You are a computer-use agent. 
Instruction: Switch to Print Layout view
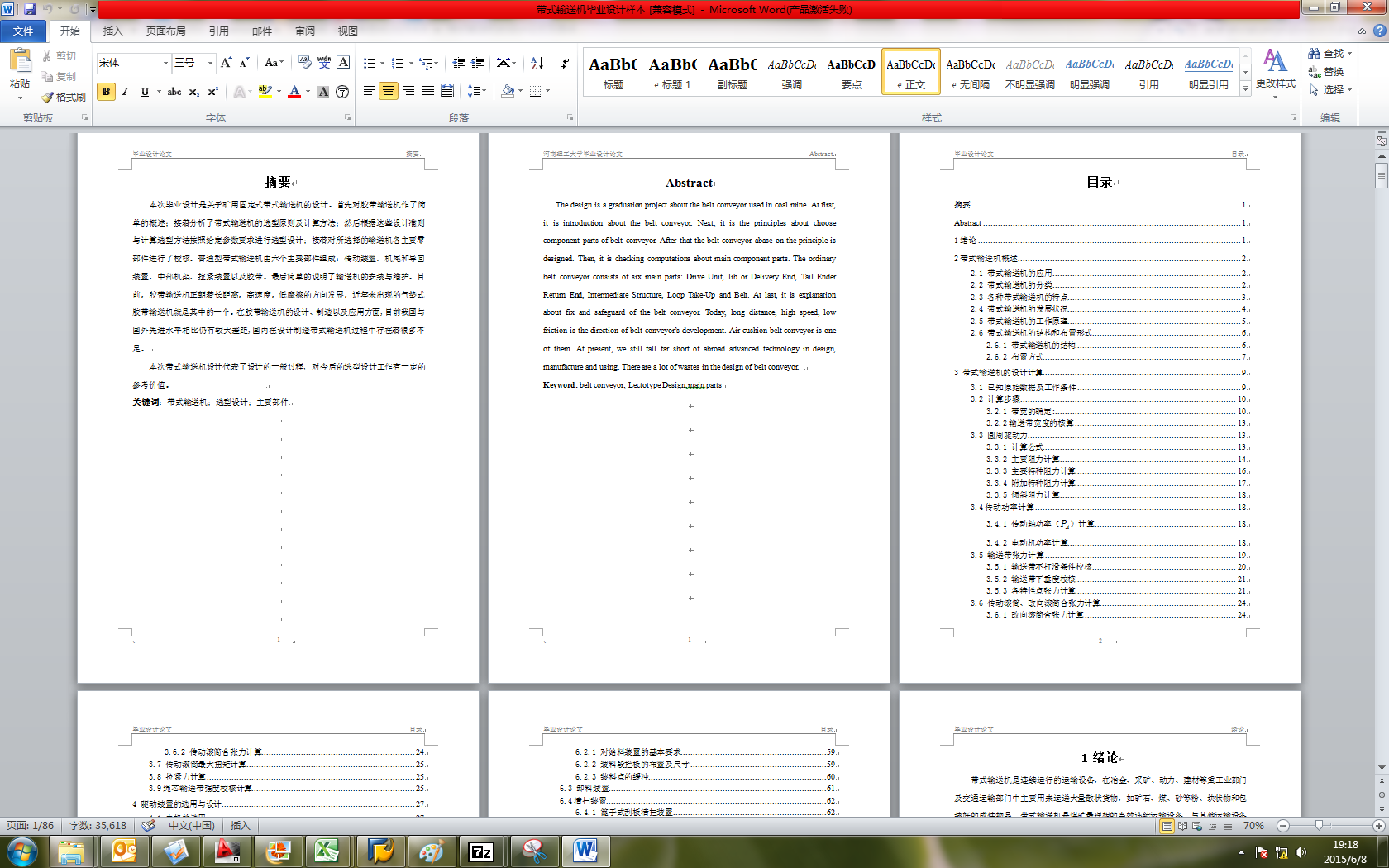[1167, 826]
